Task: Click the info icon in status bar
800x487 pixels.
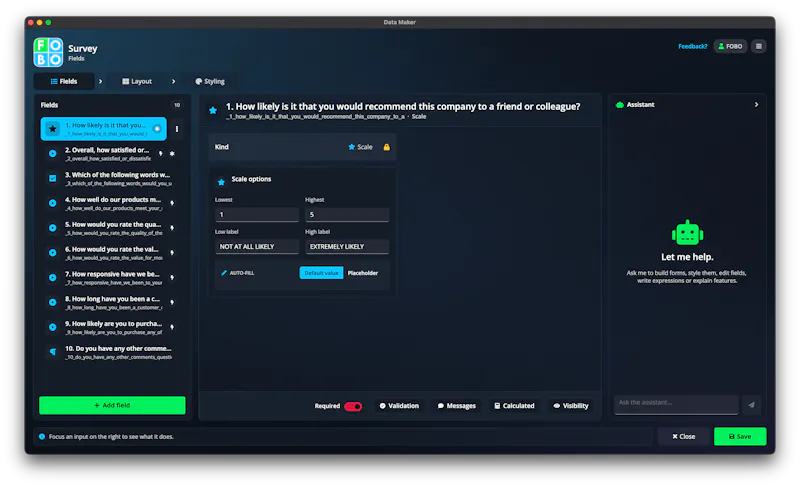Action: tap(42, 437)
